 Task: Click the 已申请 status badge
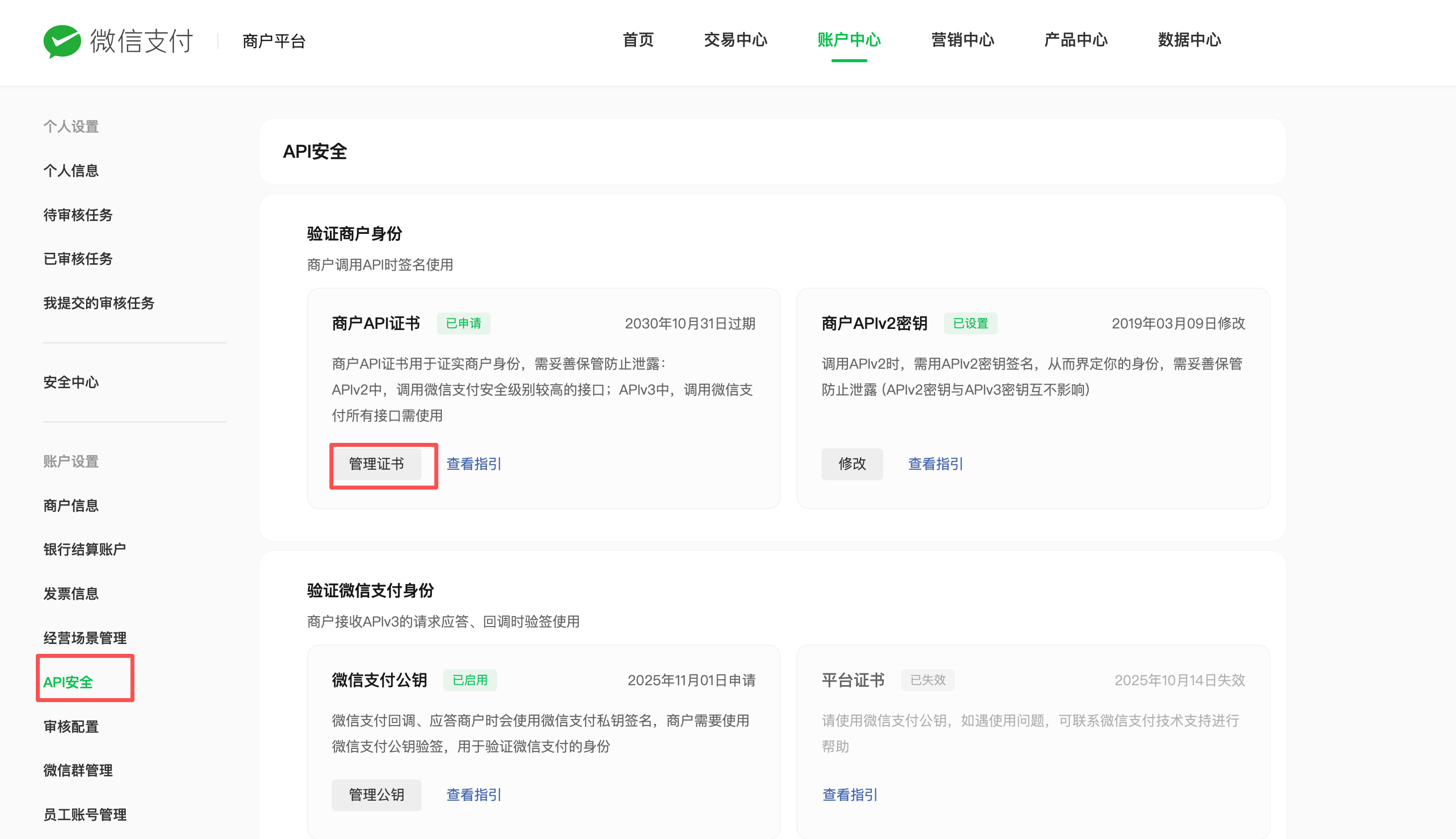click(463, 323)
